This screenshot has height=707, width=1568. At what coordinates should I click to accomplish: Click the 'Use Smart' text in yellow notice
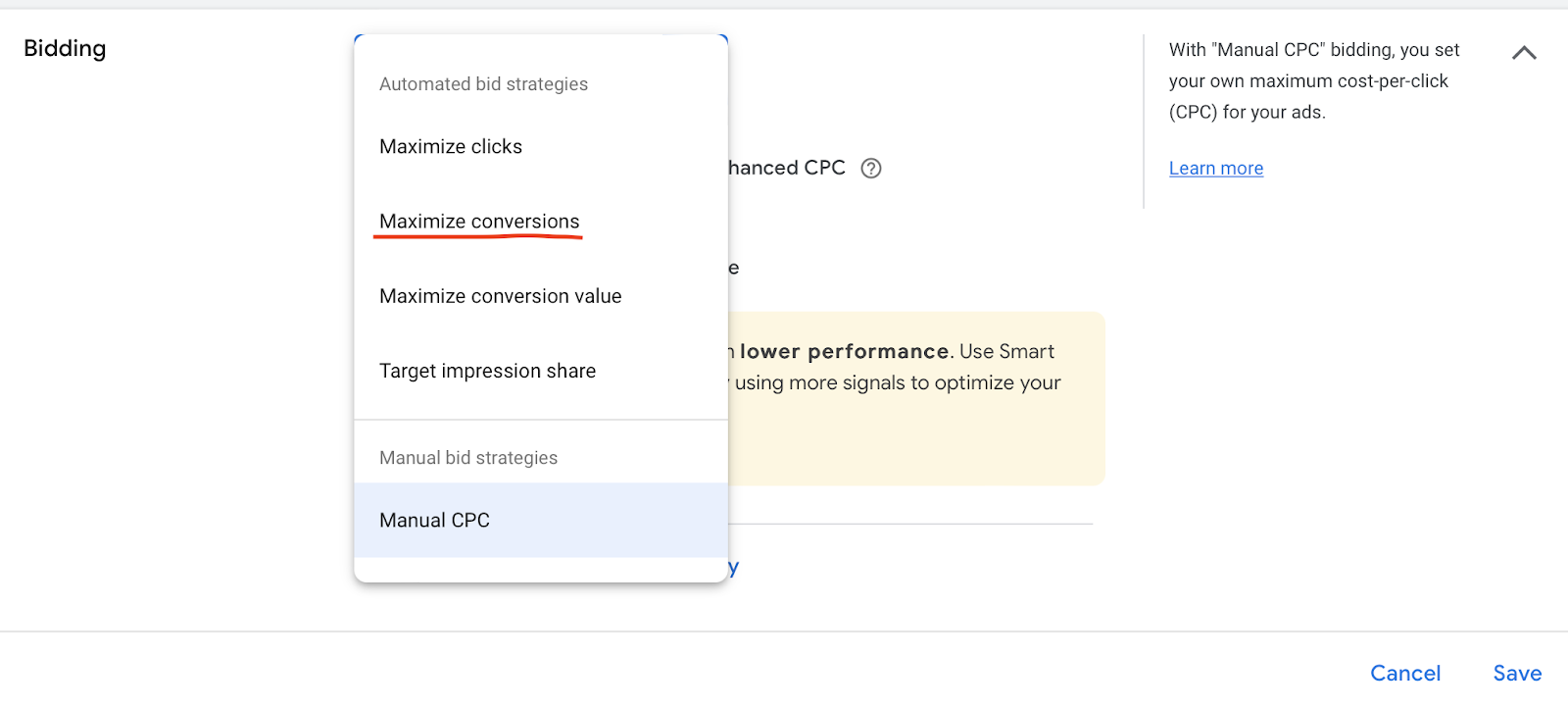tap(1006, 351)
